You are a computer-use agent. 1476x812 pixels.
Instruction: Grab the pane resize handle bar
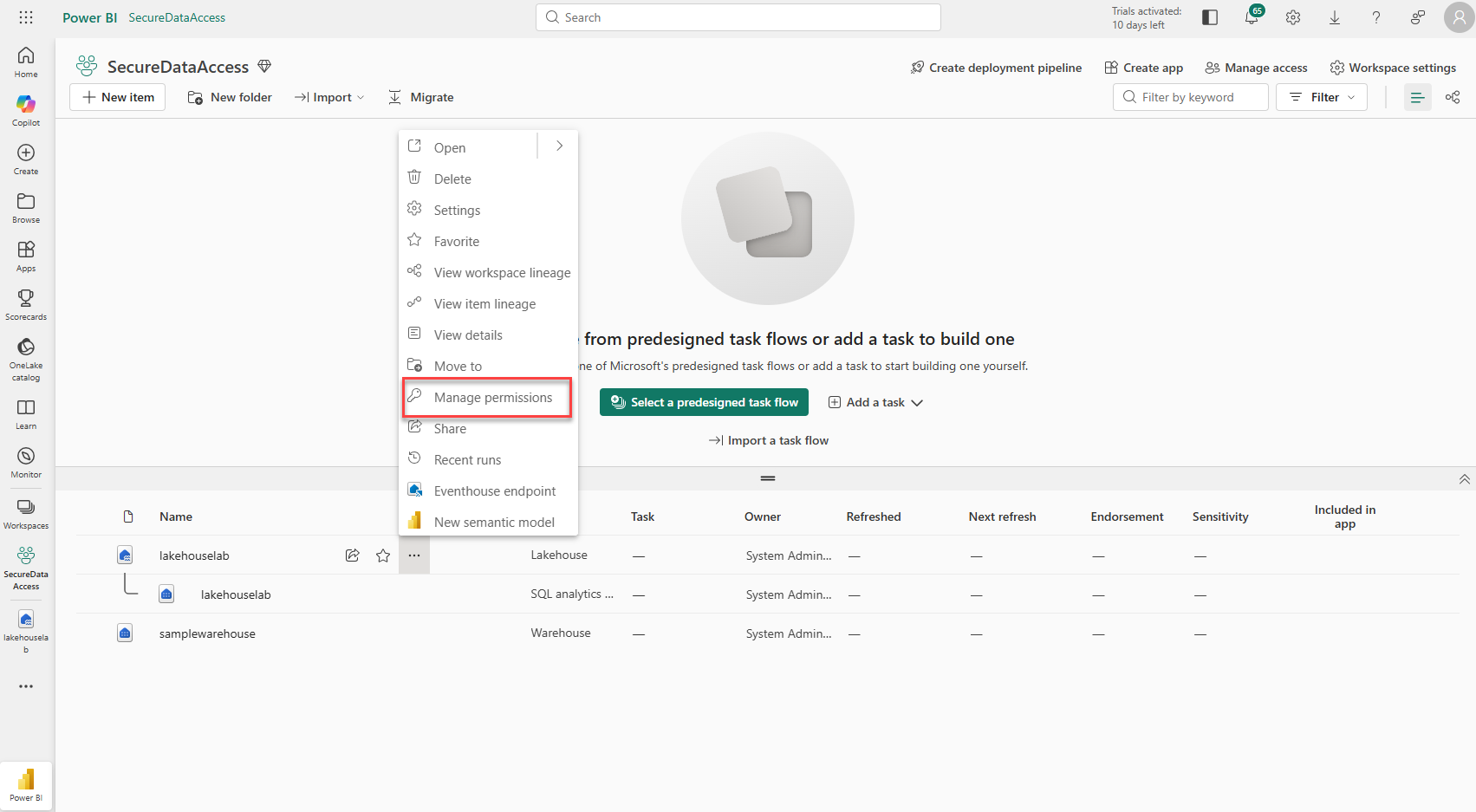coord(768,478)
